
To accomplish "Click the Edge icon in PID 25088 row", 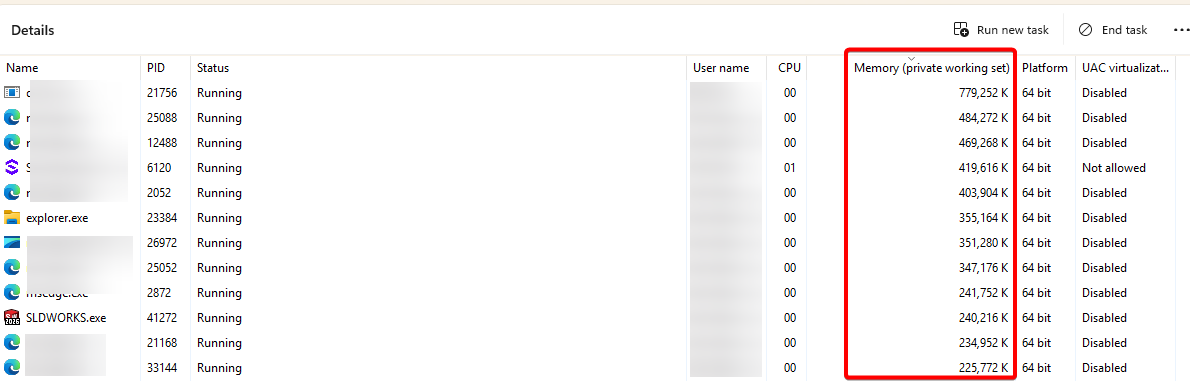I will tap(11, 118).
